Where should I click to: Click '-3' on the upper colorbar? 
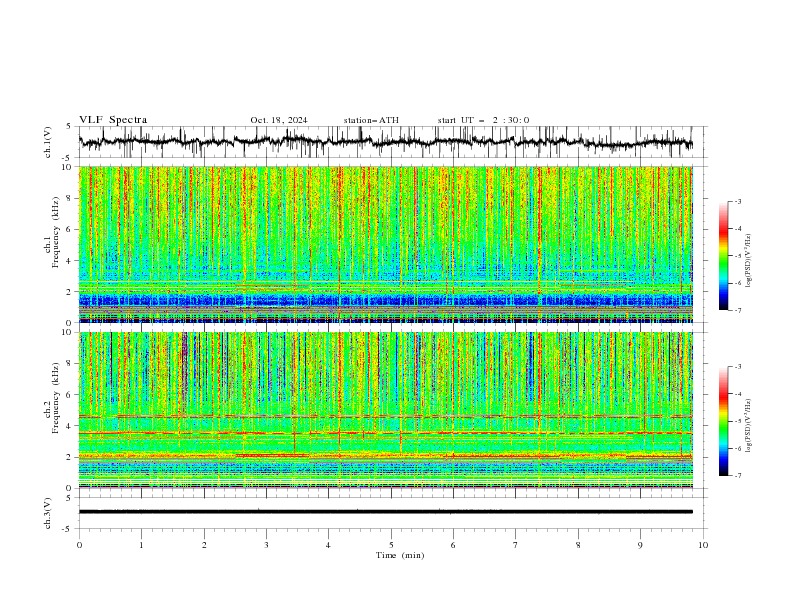pyautogui.click(x=737, y=201)
